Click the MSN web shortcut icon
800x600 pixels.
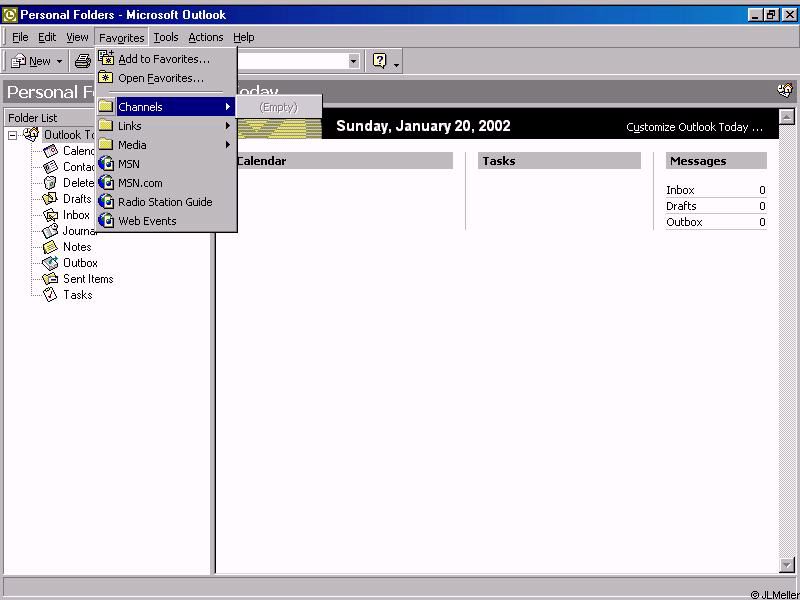(x=106, y=163)
